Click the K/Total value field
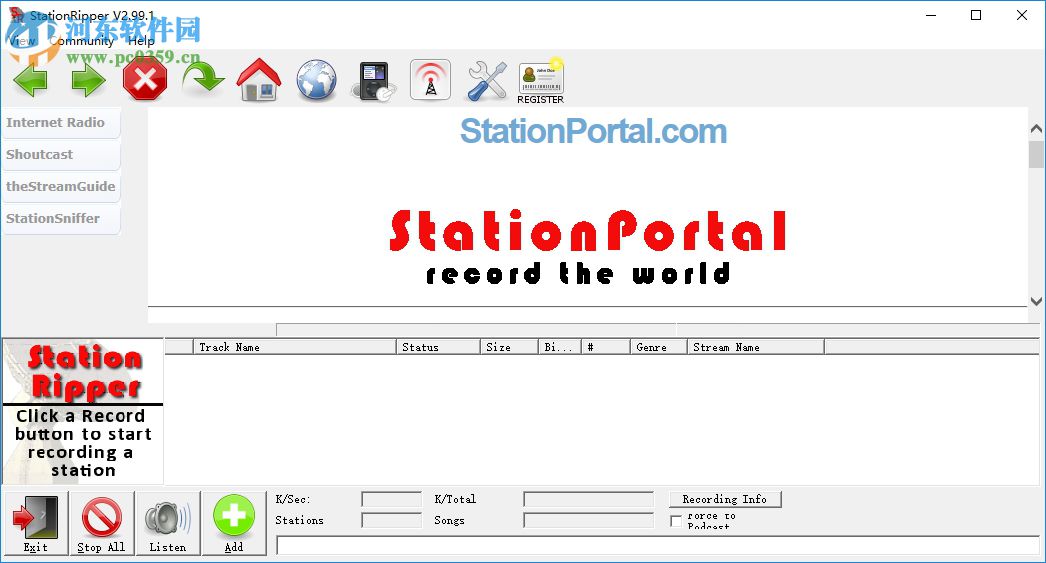This screenshot has height=563, width=1046. [588, 499]
